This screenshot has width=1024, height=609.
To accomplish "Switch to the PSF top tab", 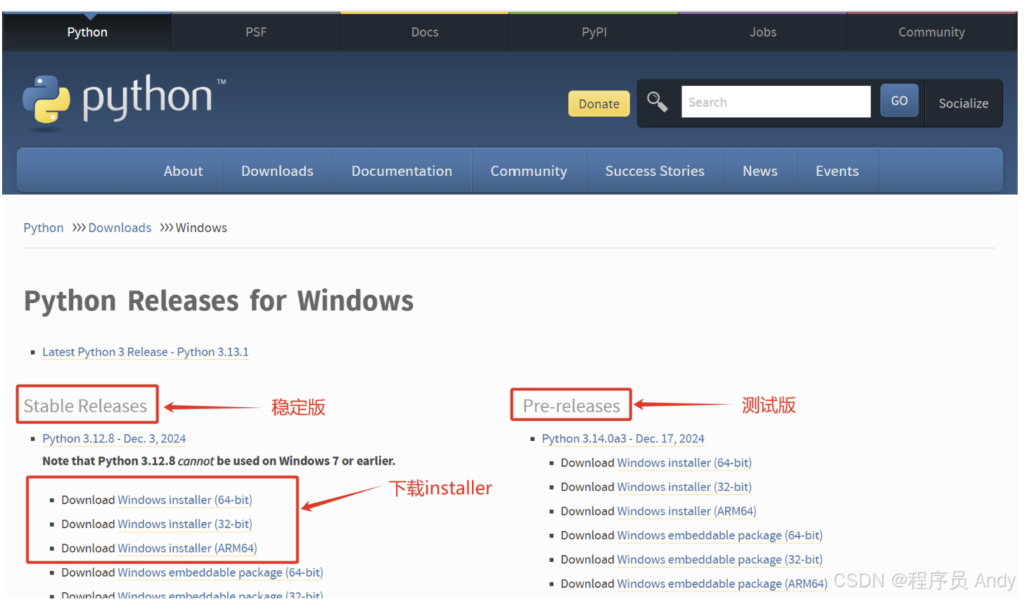I will 256,32.
